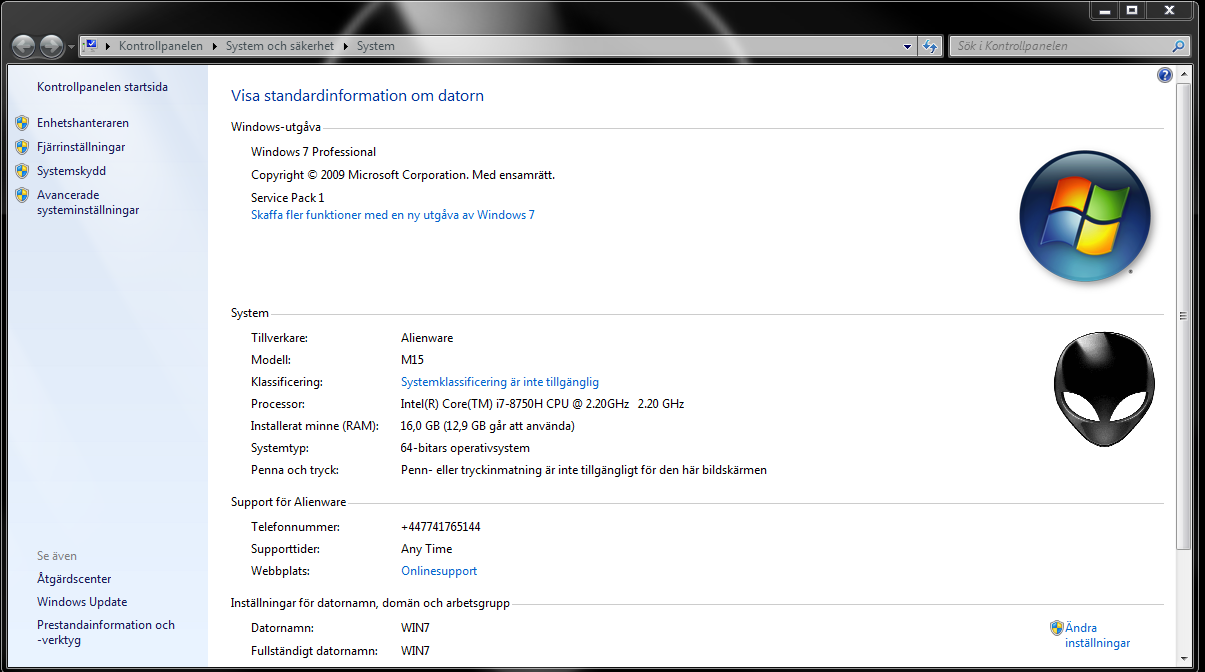The image size is (1205, 672).
Task: Select the Windows 7 Professional text
Action: coord(314,152)
